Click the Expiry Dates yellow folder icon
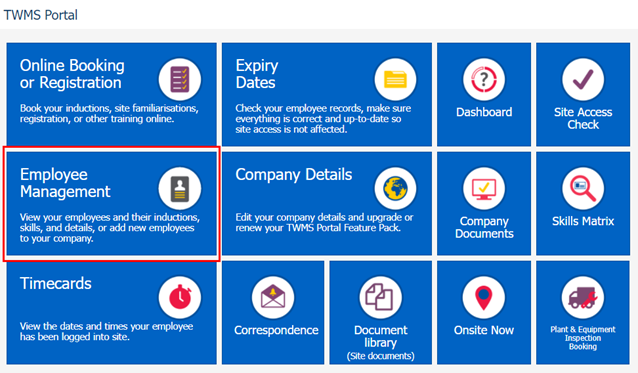This screenshot has height=373, width=638. [x=395, y=79]
